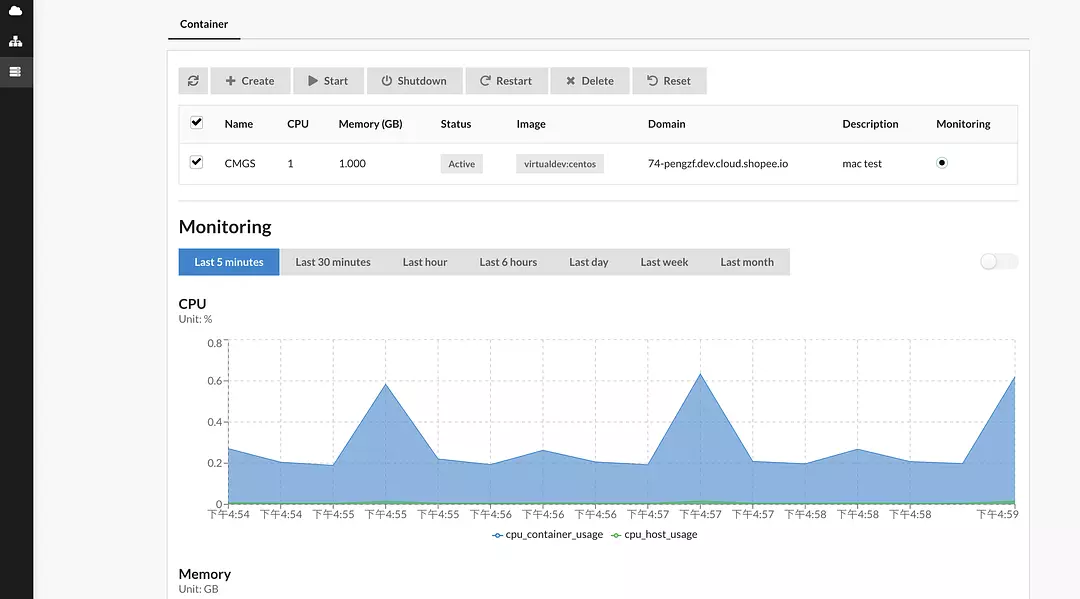The height and width of the screenshot is (599, 1080).
Task: Delete the selected container
Action: point(589,81)
